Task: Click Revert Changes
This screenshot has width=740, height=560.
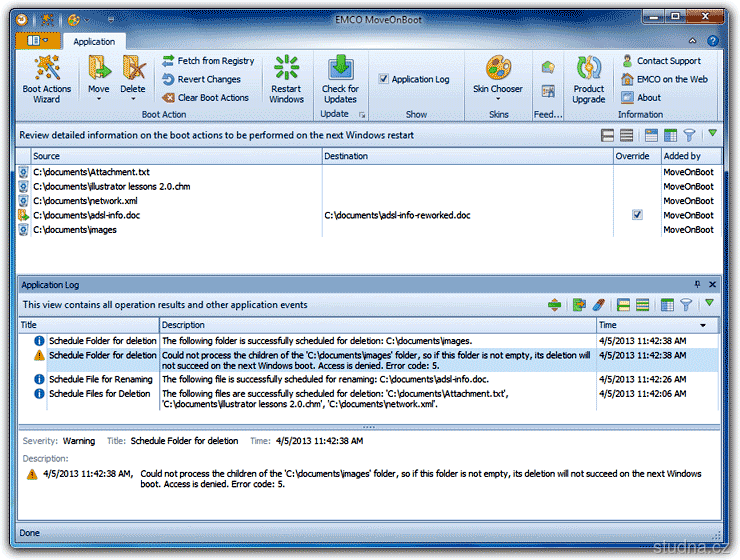Action: (208, 79)
